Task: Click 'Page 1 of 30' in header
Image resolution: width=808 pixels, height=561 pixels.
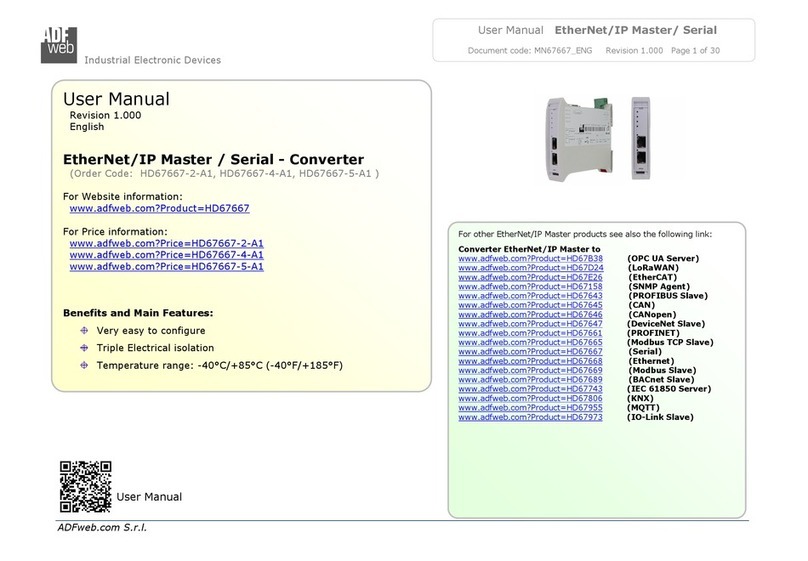Action: tap(695, 50)
